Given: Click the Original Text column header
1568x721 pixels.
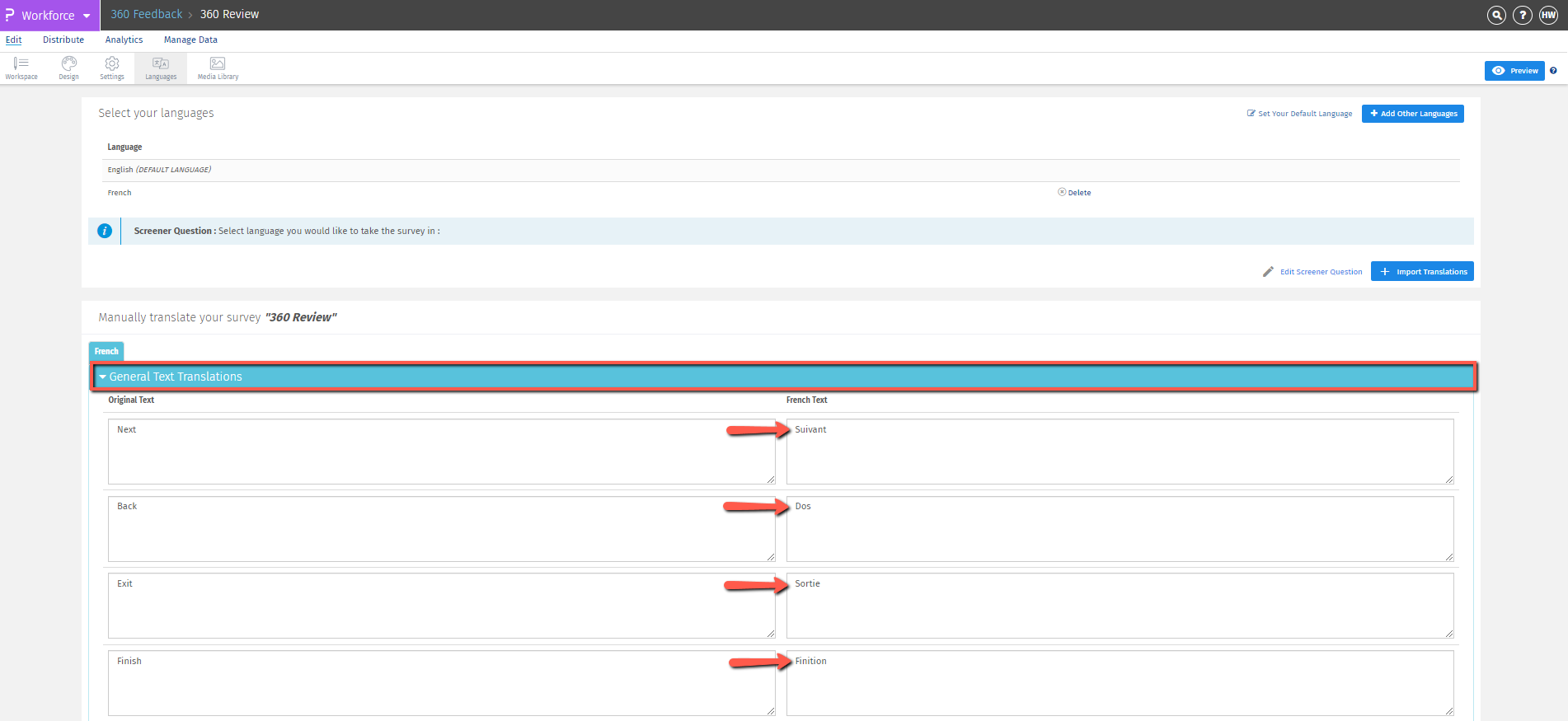Looking at the screenshot, I should click(131, 400).
